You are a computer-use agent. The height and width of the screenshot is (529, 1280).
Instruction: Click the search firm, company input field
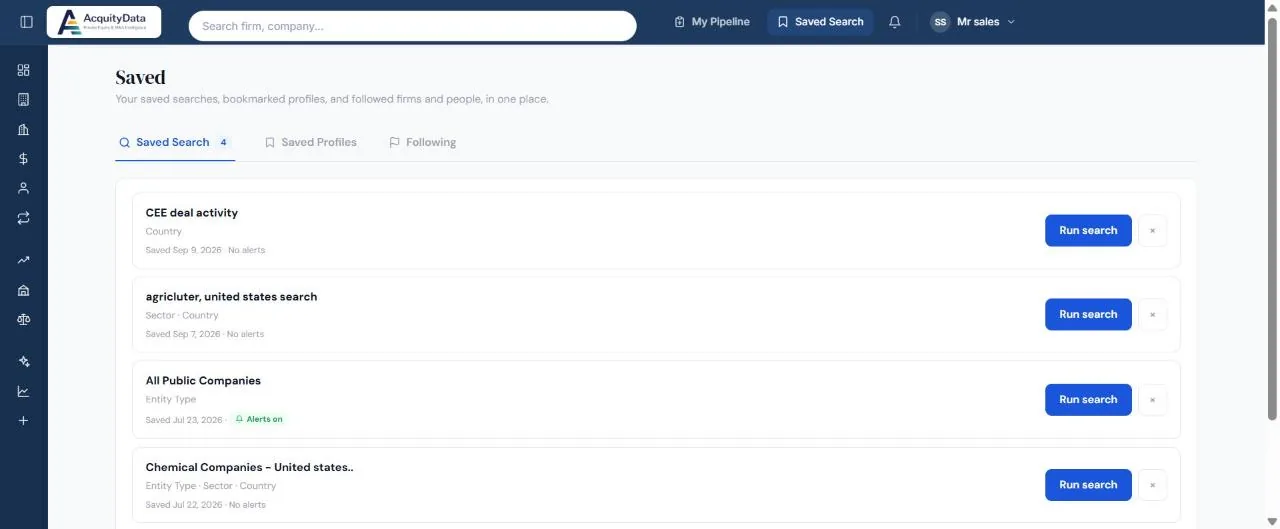click(x=412, y=26)
